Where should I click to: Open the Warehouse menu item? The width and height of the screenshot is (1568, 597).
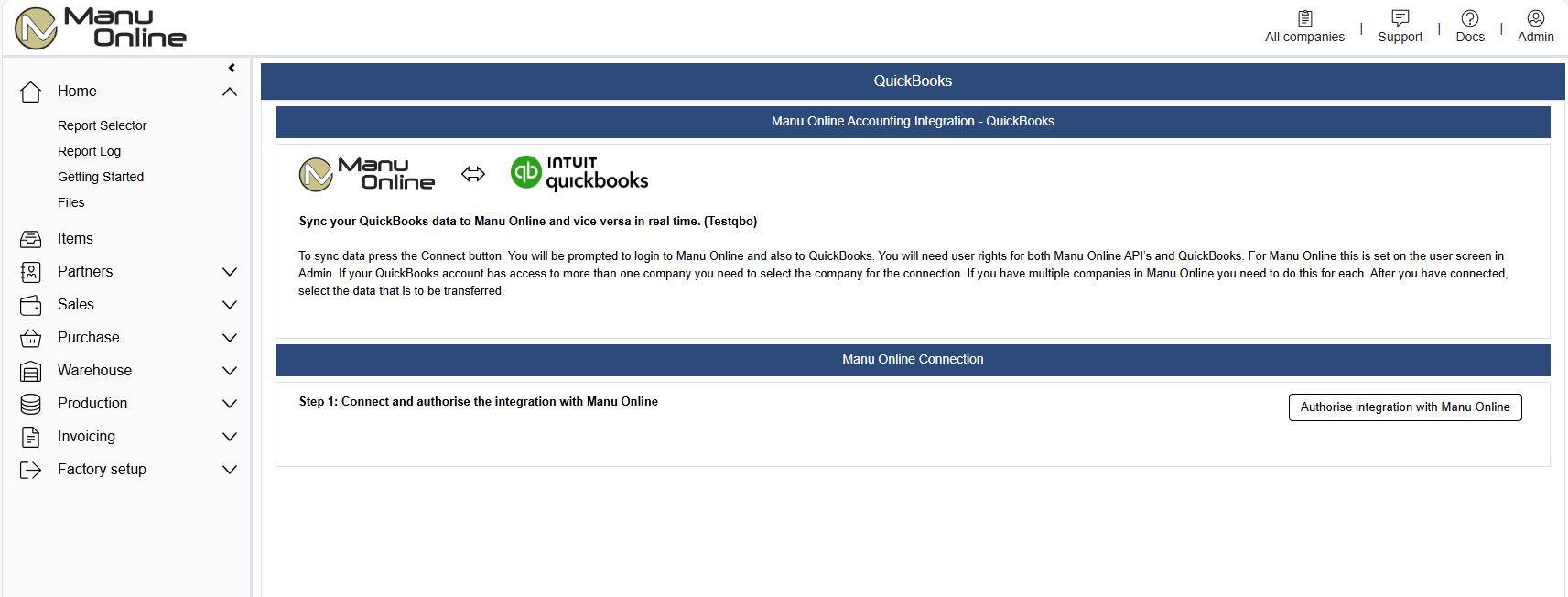(x=94, y=371)
